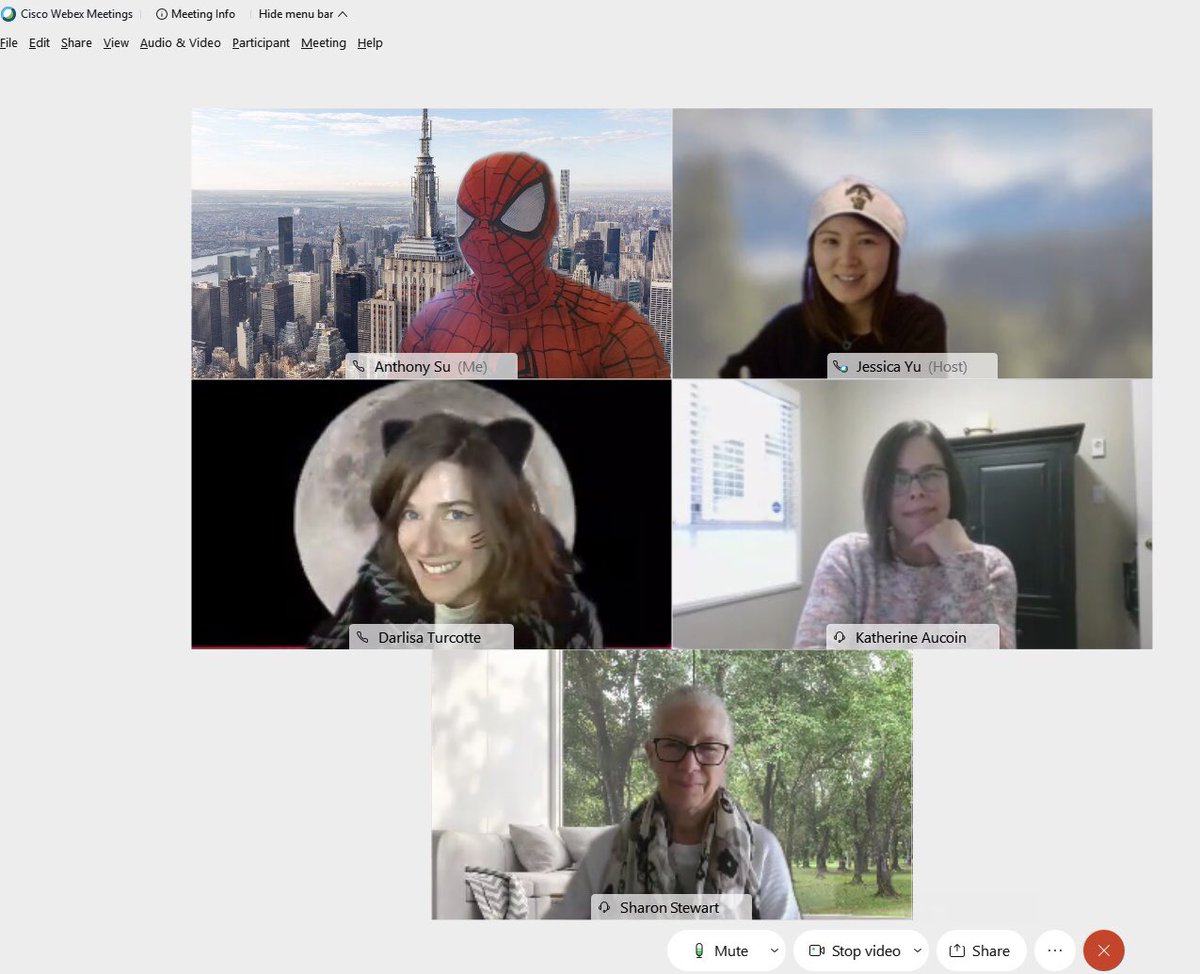Image resolution: width=1200 pixels, height=974 pixels.
Task: Select Jessica Yu's video tile
Action: (x=912, y=243)
